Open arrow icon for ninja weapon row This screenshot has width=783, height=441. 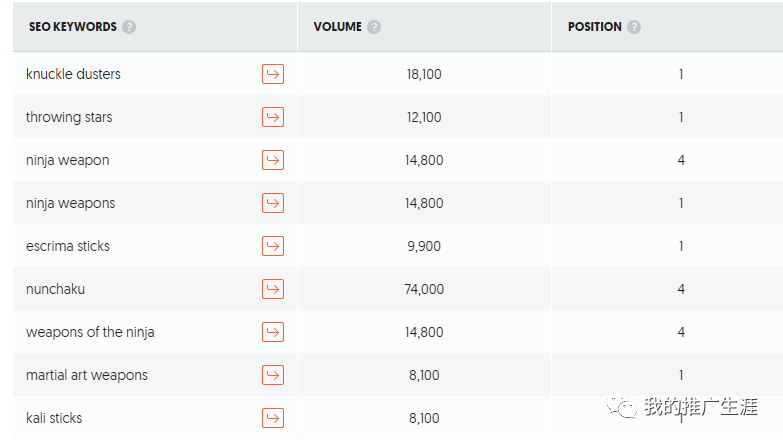point(272,160)
